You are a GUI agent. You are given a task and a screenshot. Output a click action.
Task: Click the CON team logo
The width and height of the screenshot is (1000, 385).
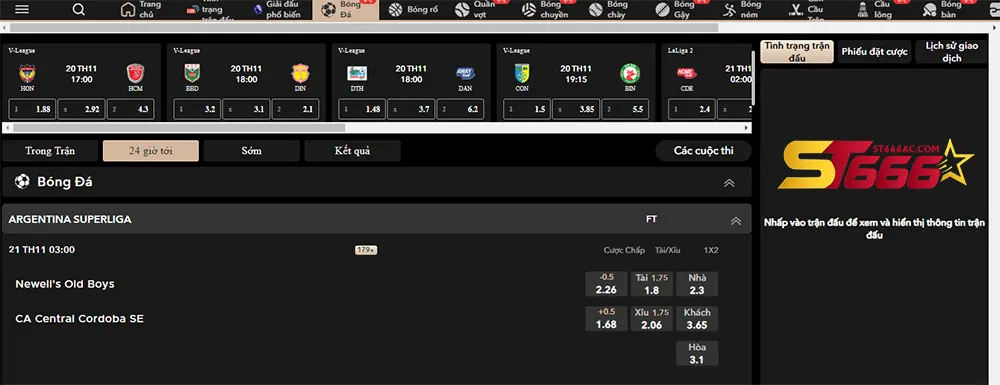(522, 73)
